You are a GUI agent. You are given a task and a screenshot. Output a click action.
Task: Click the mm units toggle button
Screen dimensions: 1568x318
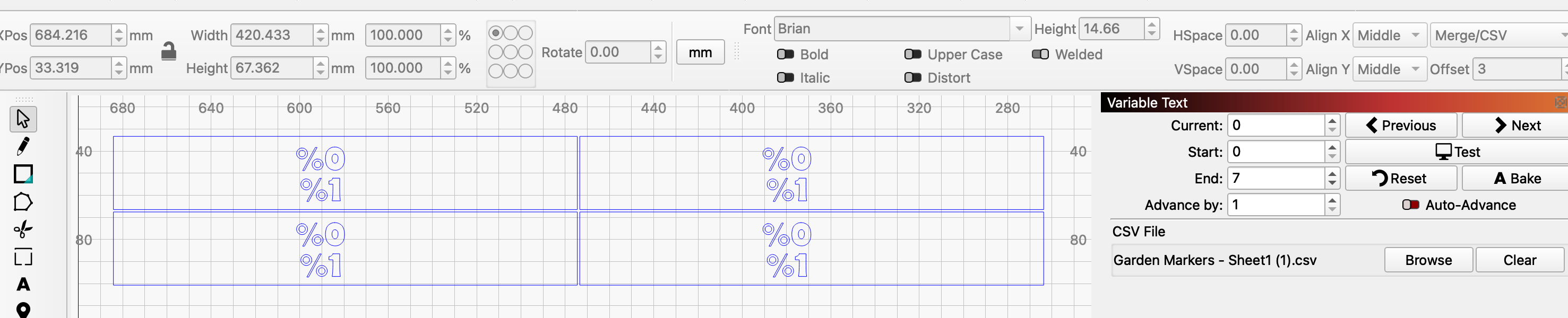(700, 53)
